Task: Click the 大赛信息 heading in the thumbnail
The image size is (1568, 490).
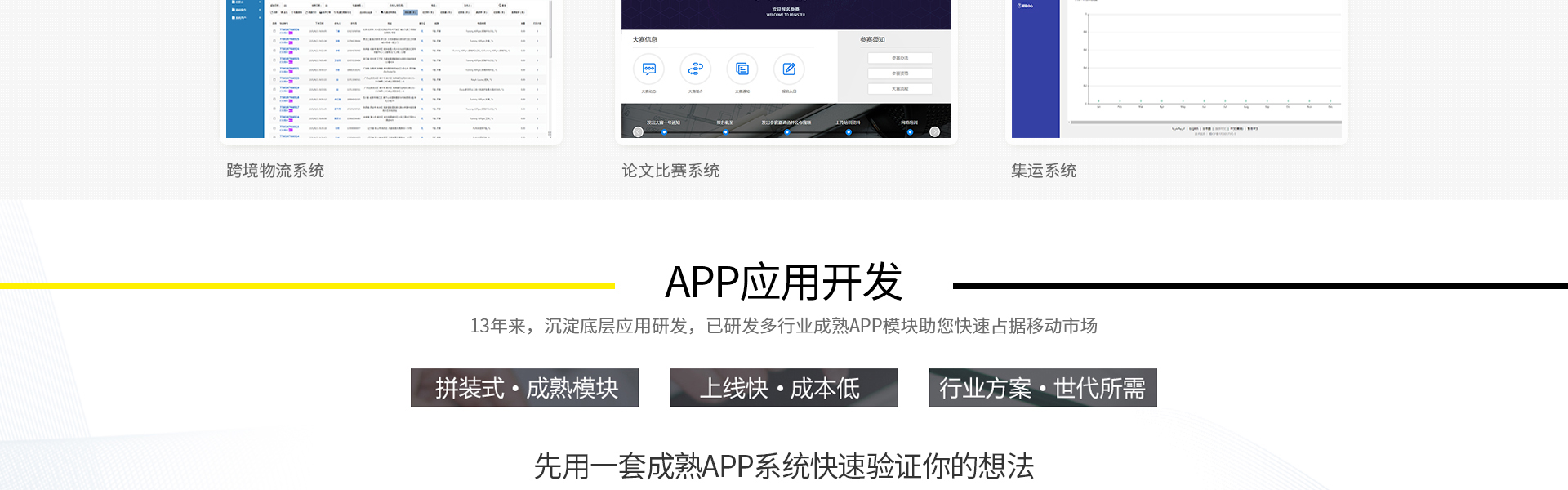Action: coord(644,39)
